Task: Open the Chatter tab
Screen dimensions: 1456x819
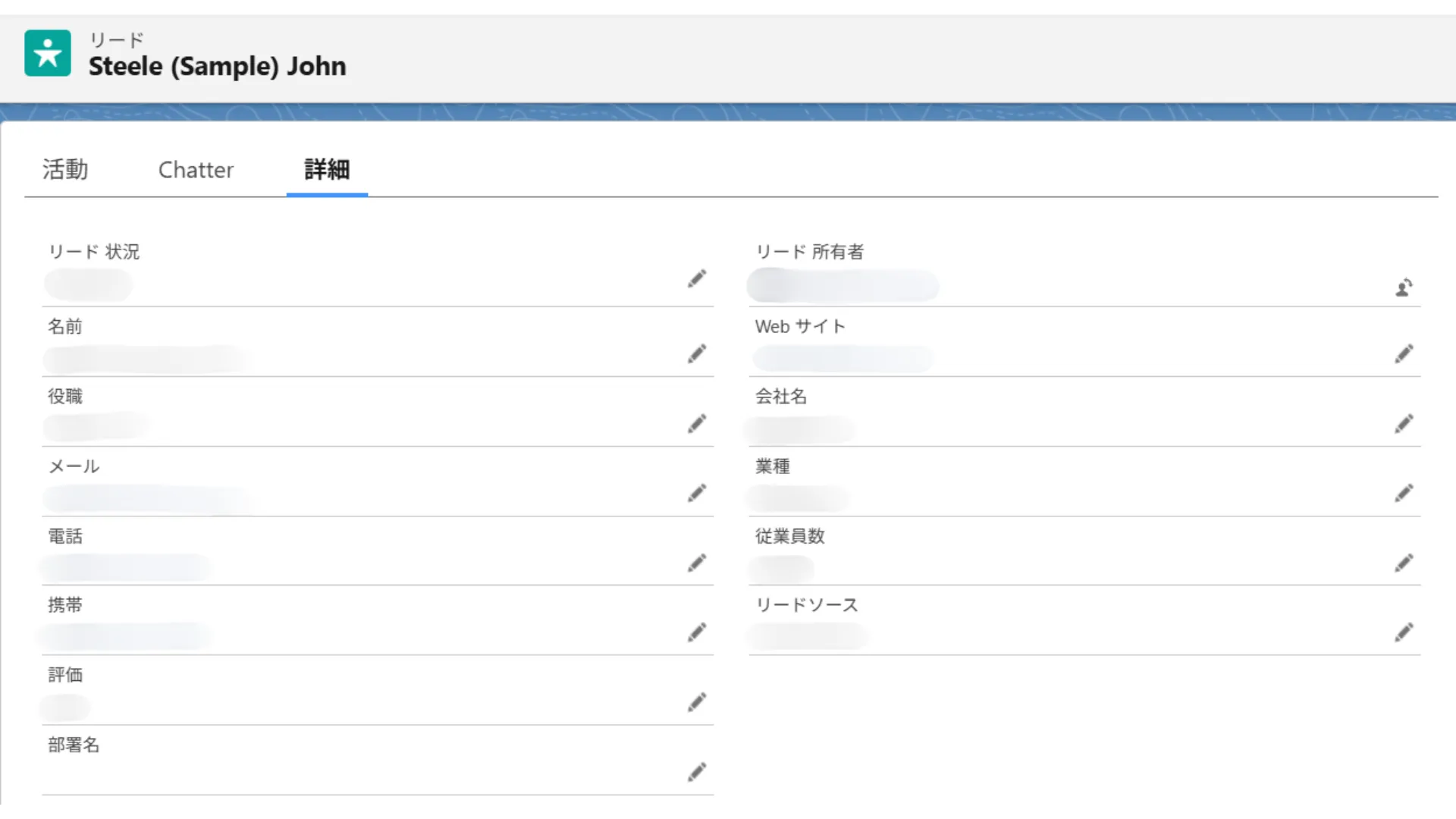Action: (x=196, y=170)
